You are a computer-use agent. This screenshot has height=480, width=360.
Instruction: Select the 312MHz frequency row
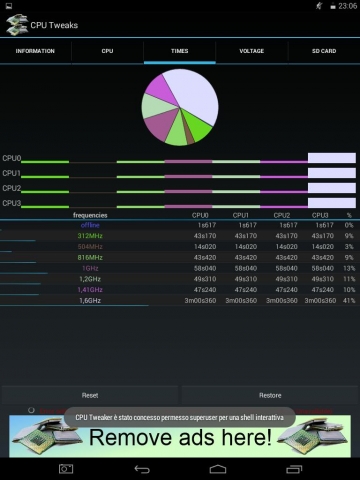(180, 236)
